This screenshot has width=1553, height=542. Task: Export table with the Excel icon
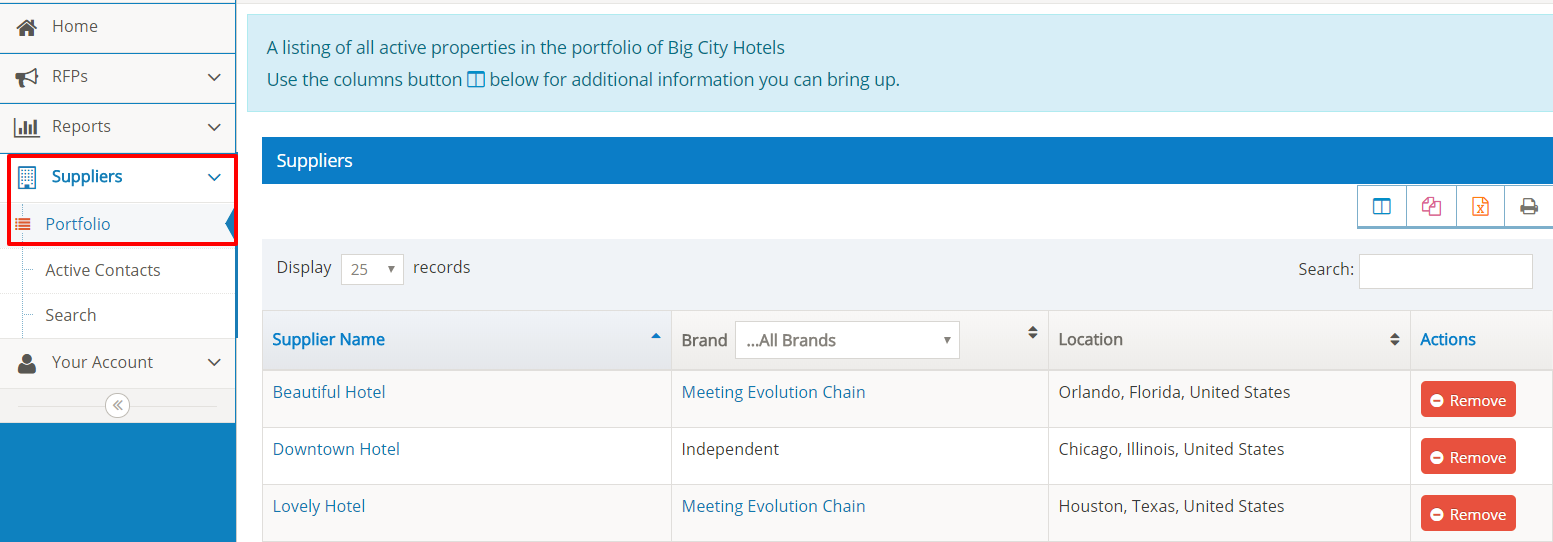click(1480, 207)
